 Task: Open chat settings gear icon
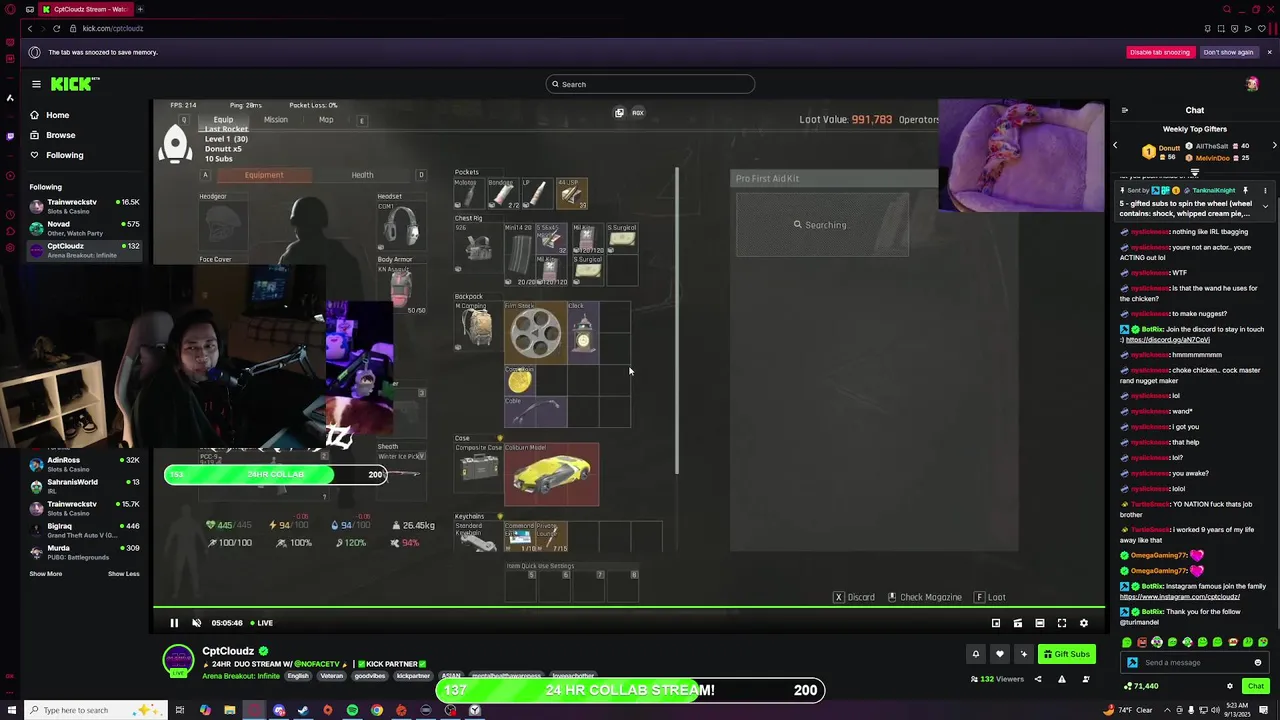click(x=1230, y=686)
